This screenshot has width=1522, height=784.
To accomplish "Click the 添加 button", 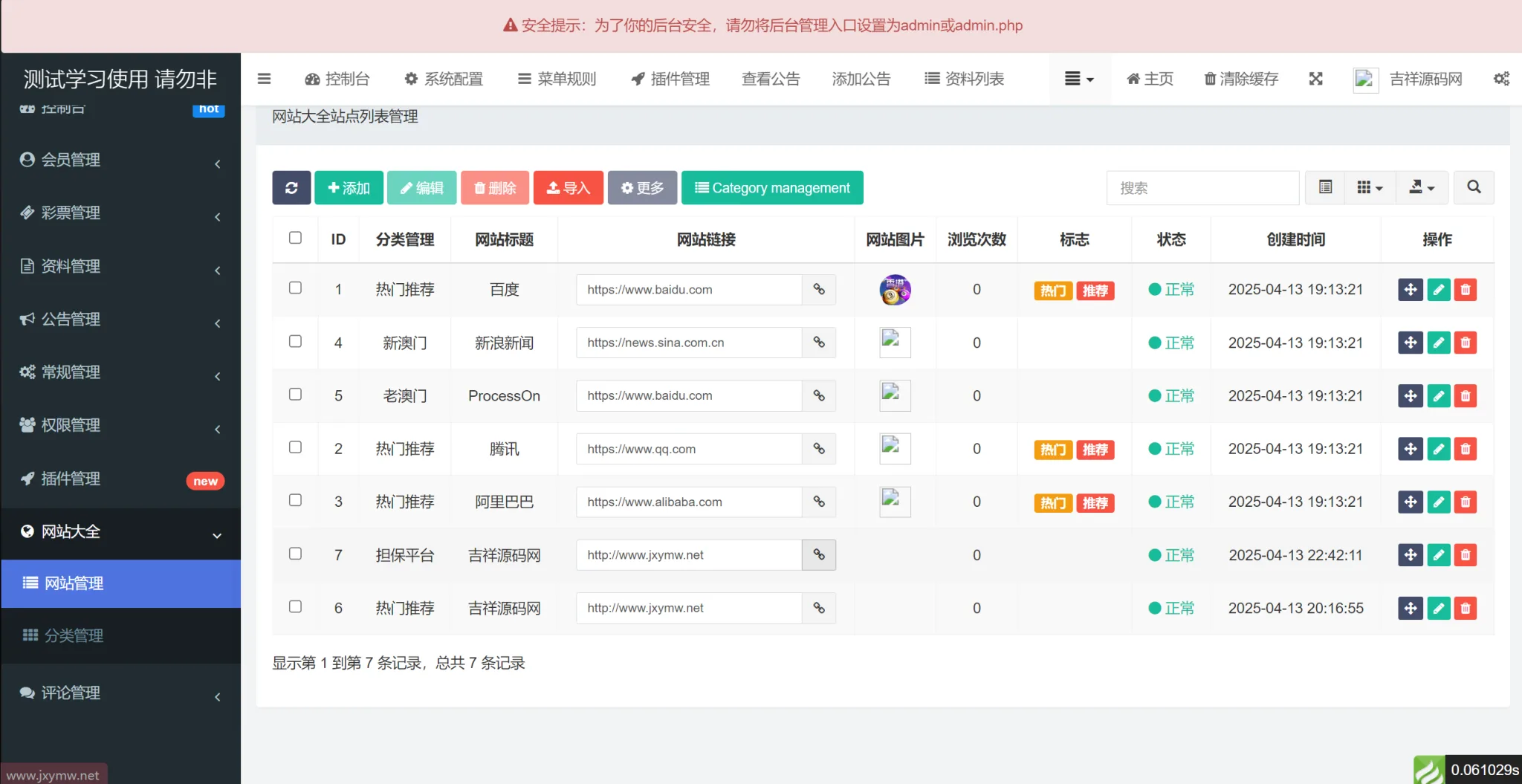I will pyautogui.click(x=349, y=187).
